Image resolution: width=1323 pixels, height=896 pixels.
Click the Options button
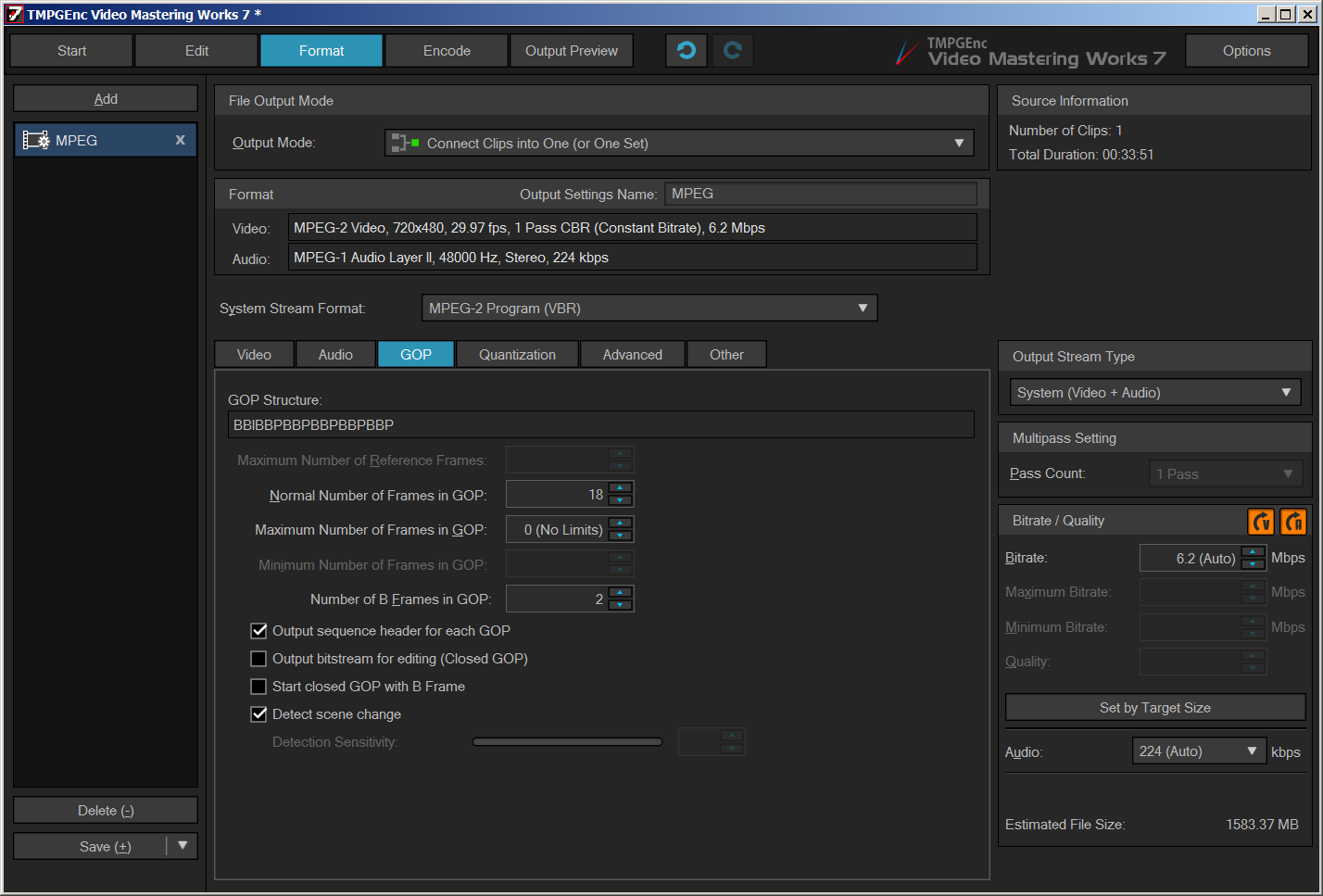click(1246, 51)
